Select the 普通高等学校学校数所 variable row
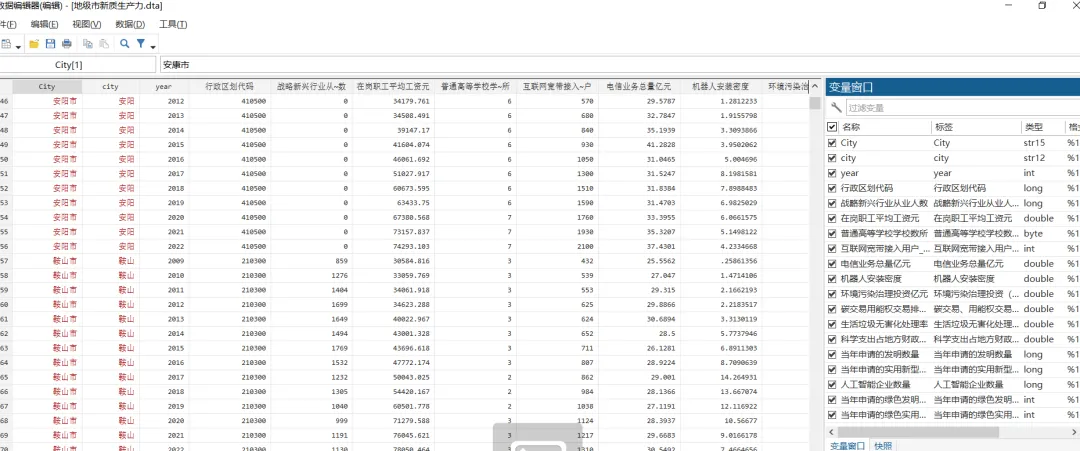The width and height of the screenshot is (1080, 451). 953,233
